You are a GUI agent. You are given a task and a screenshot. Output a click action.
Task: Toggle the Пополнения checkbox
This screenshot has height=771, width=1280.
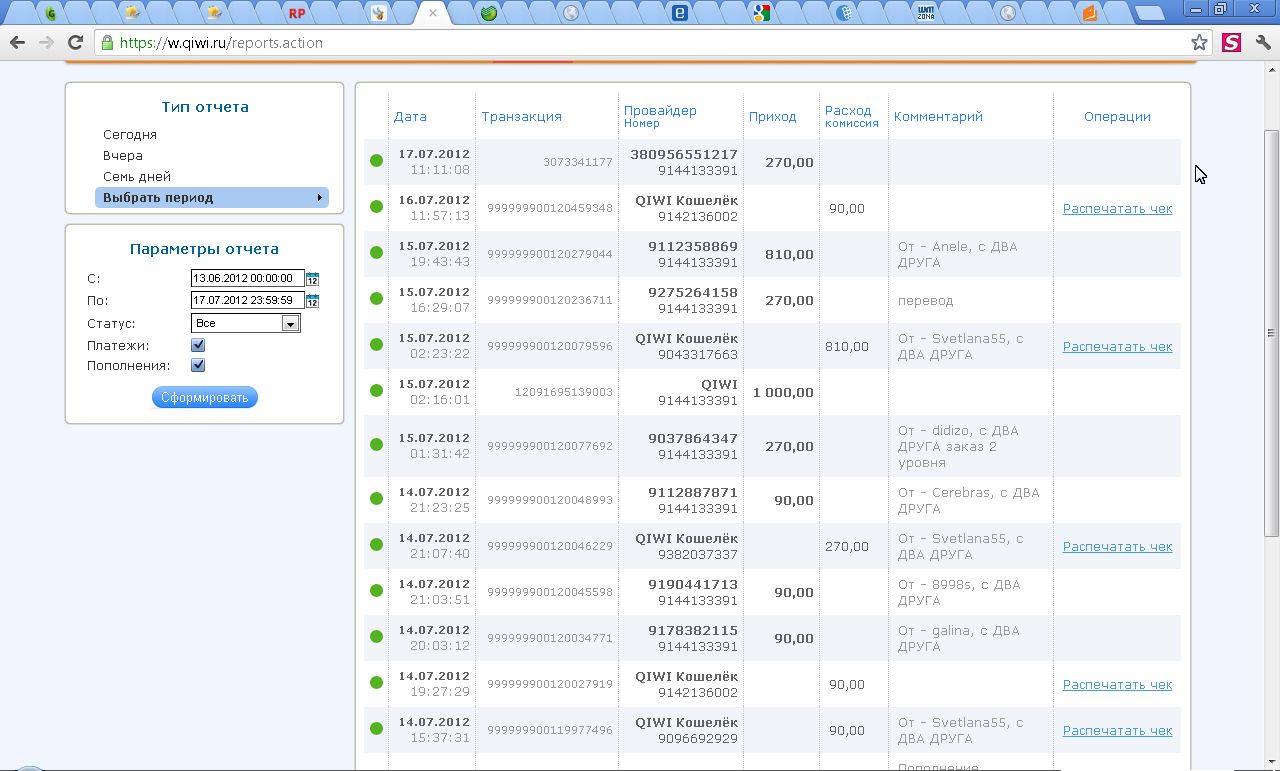point(198,366)
